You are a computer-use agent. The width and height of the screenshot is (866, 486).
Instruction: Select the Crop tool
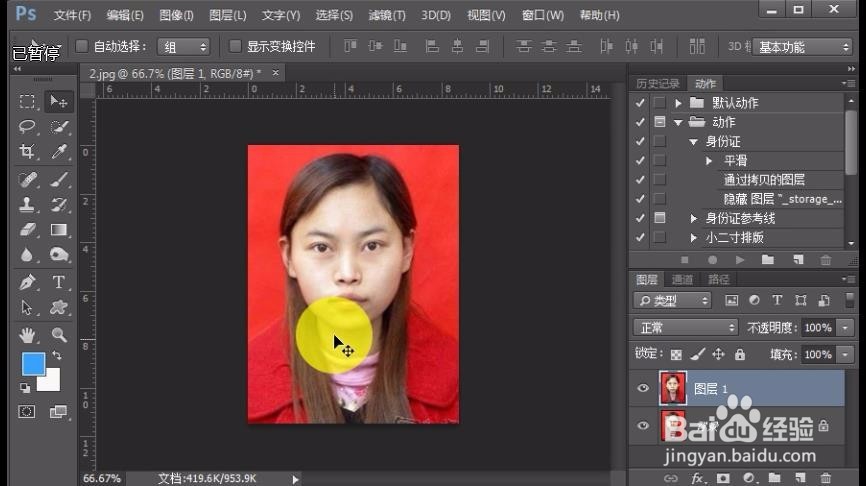pos(27,151)
